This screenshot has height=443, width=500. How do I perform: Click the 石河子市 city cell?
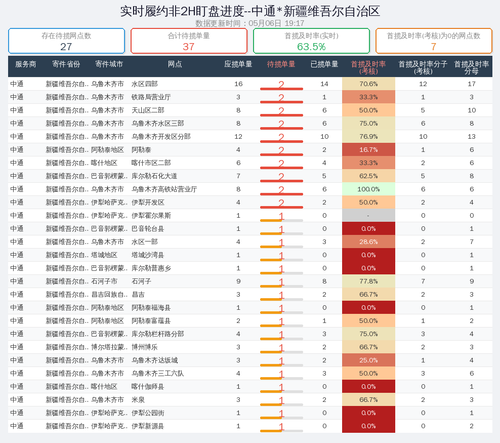point(104,281)
